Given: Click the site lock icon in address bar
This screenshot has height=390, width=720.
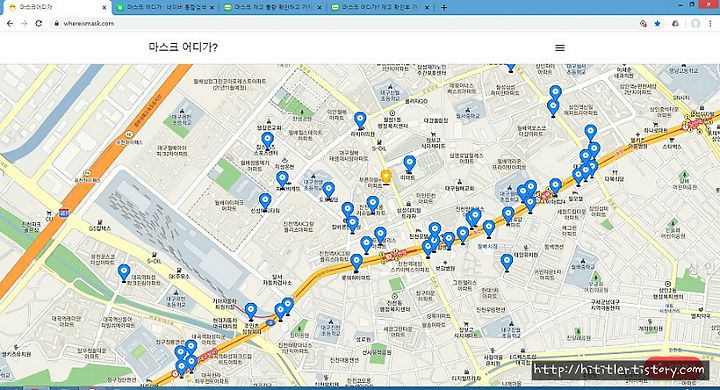Looking at the screenshot, I should tap(56, 23).
